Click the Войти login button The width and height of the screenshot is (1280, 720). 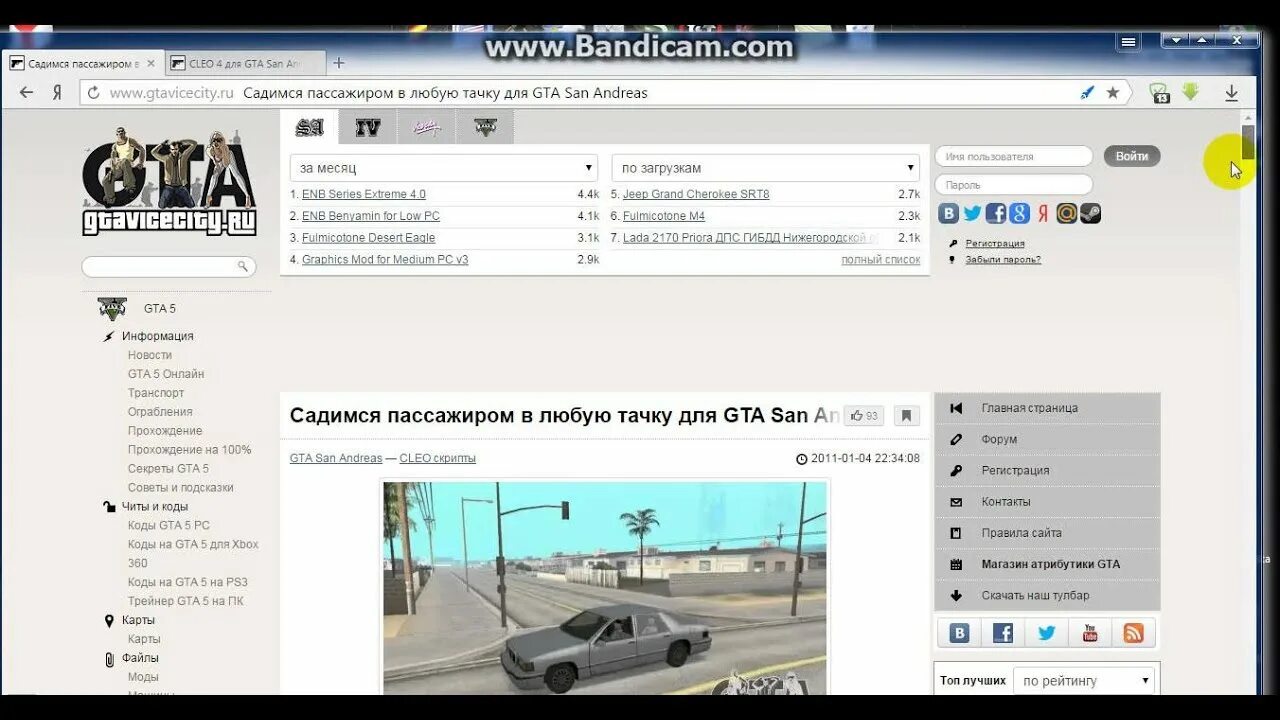(1132, 156)
